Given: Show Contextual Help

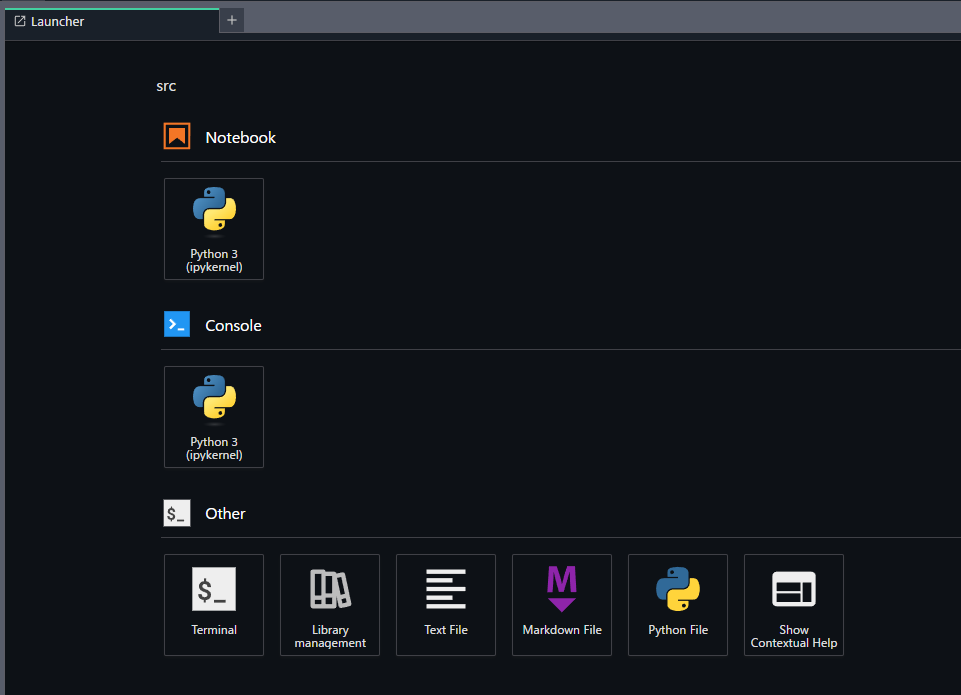Looking at the screenshot, I should pos(794,605).
